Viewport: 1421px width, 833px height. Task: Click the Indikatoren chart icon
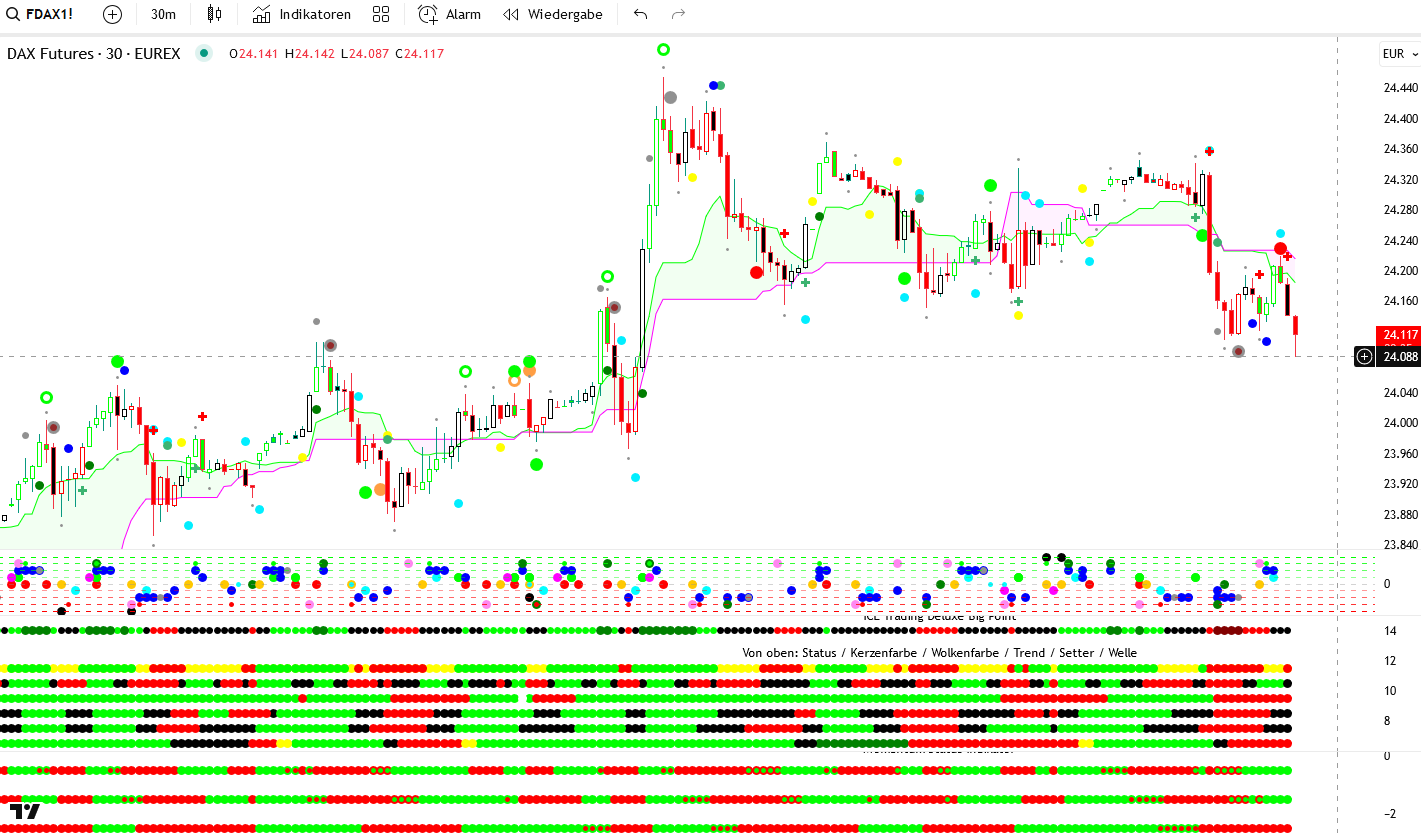point(261,14)
